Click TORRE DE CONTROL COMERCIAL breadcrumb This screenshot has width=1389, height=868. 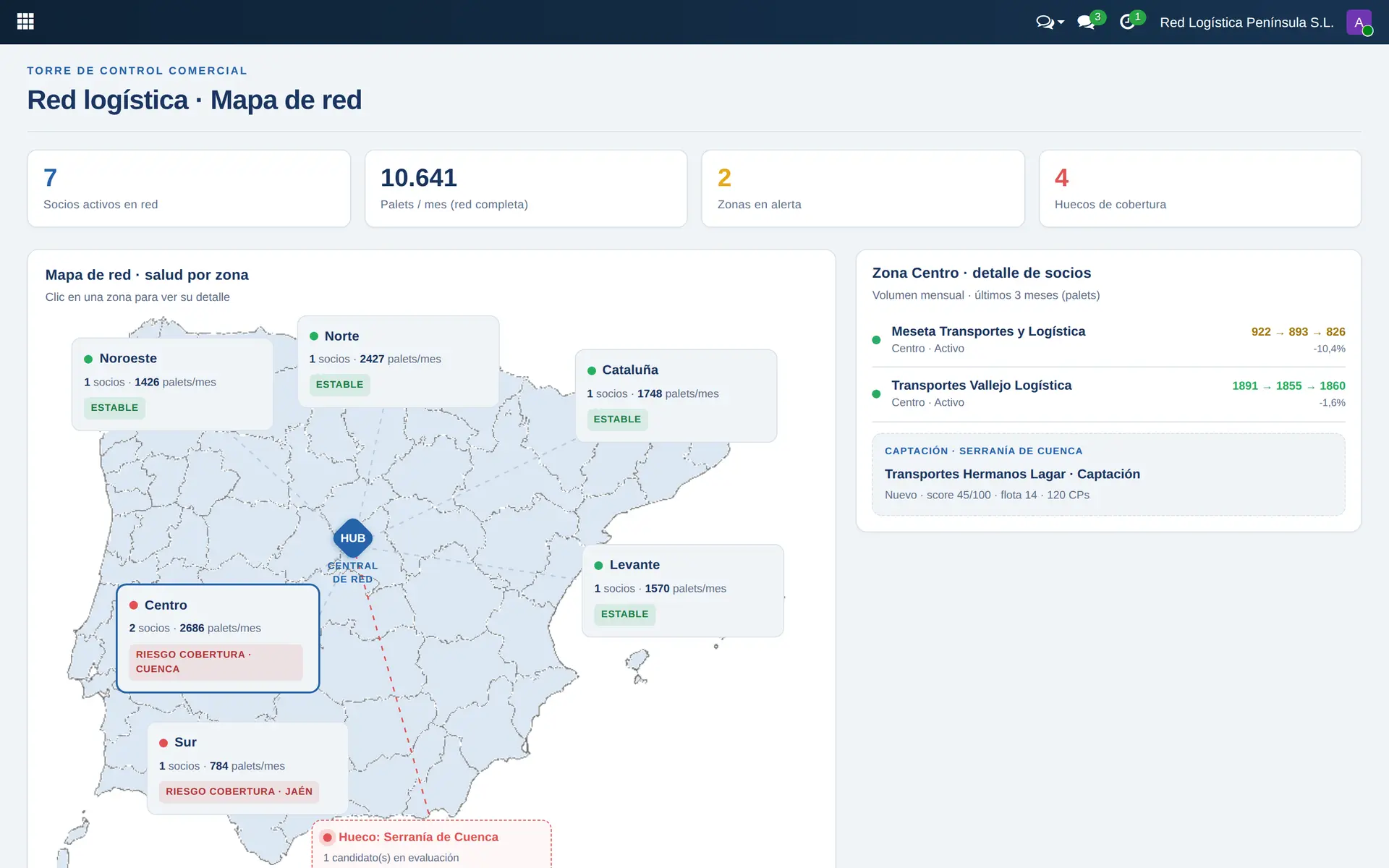(x=137, y=71)
